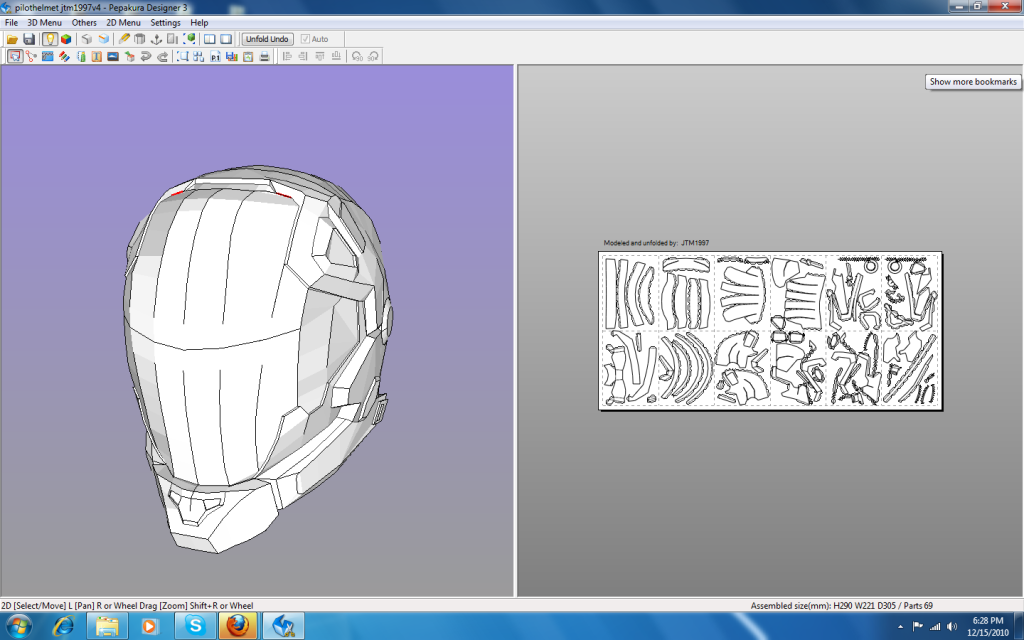Click the colored cube texture icon
The width and height of the screenshot is (1024, 640).
point(66,39)
